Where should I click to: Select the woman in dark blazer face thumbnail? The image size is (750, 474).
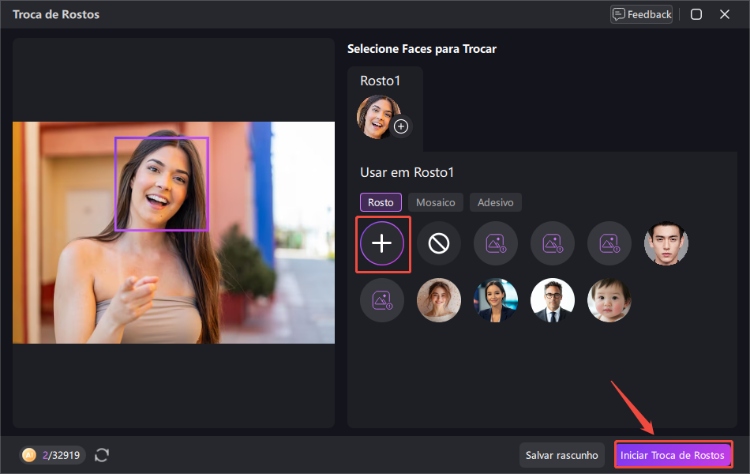[496, 300]
